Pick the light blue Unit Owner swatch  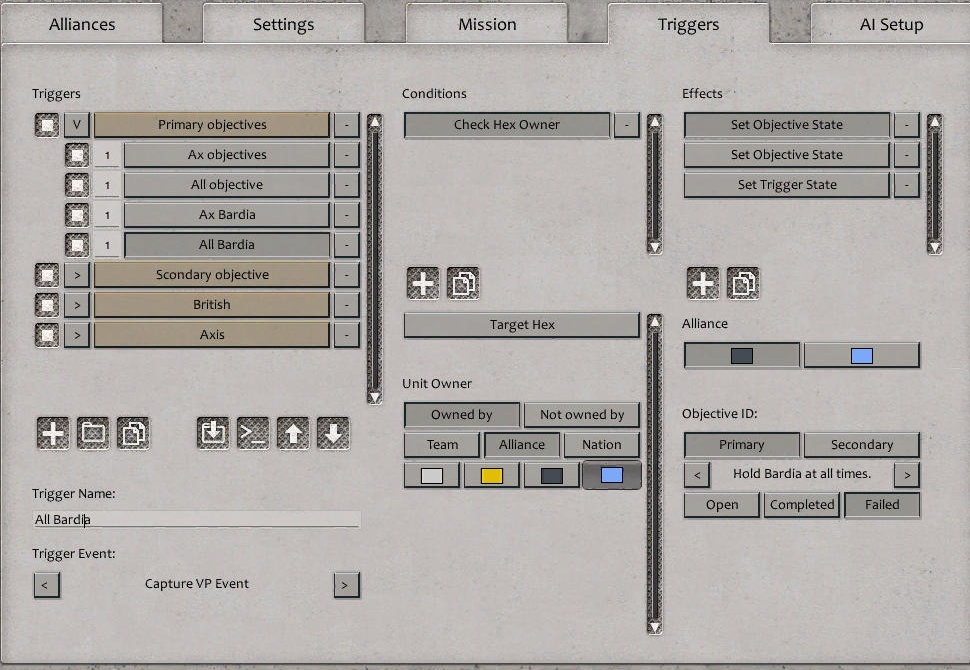coord(612,475)
